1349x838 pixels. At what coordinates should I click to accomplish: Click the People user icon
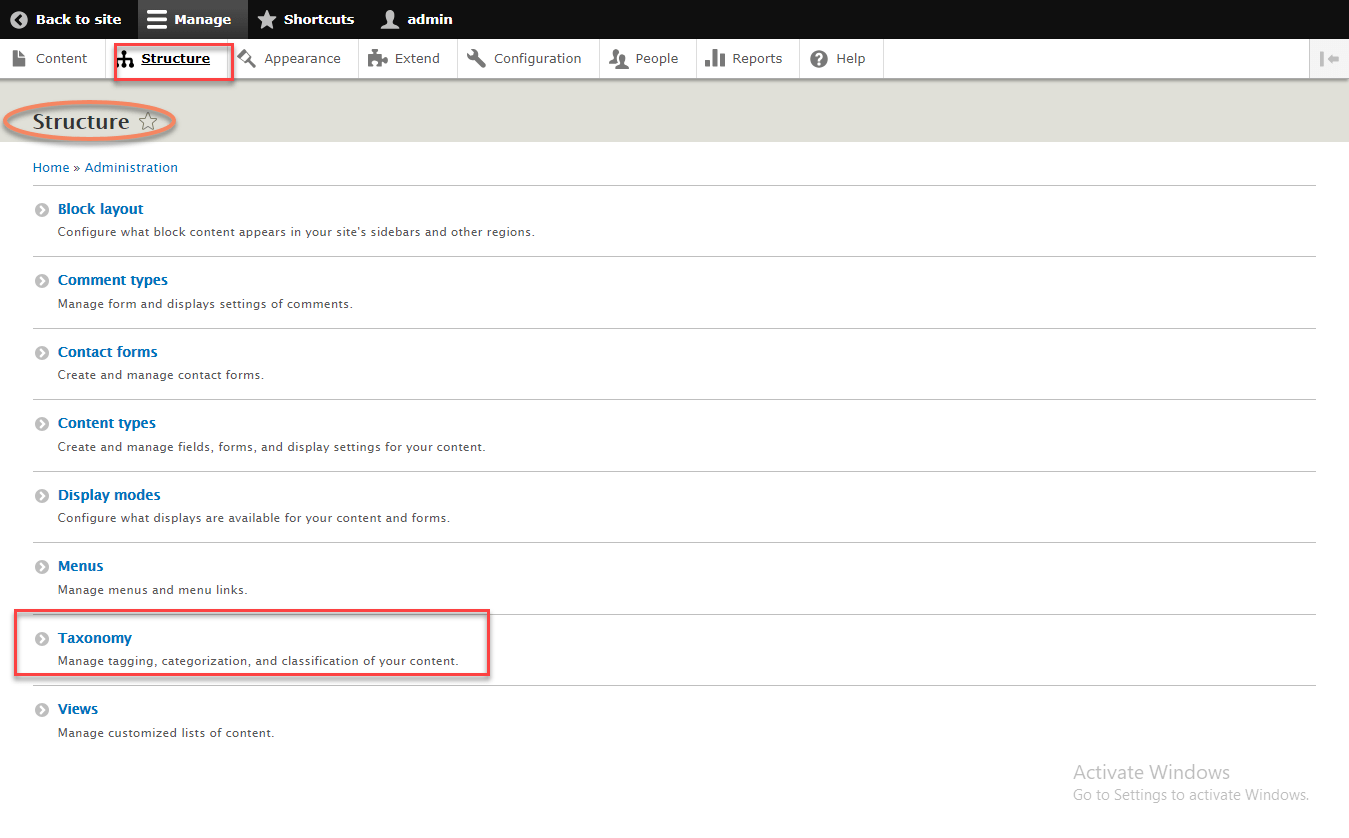tap(619, 58)
